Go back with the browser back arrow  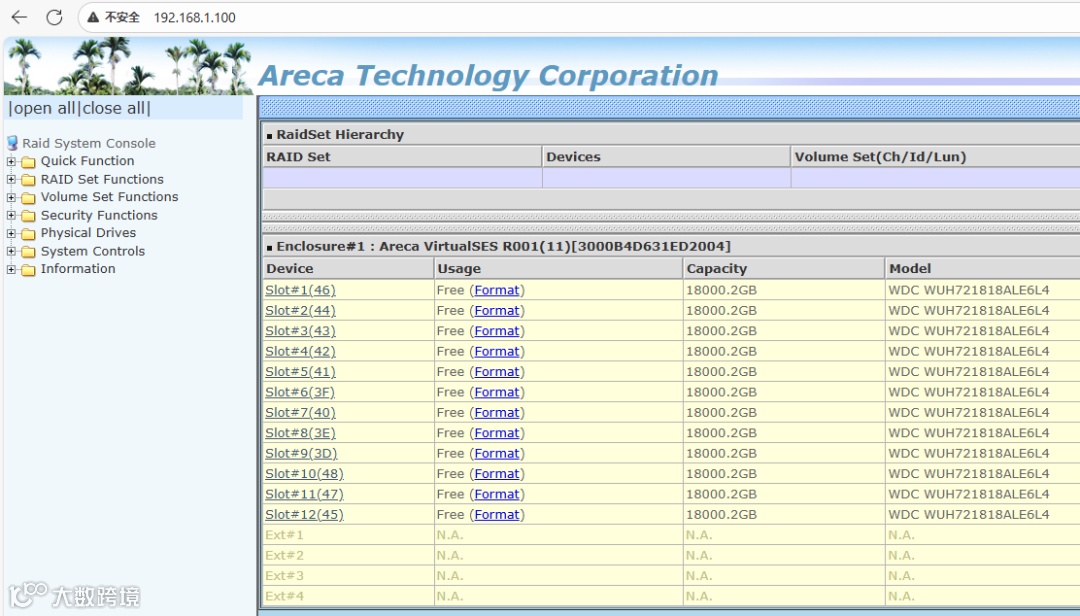19,17
